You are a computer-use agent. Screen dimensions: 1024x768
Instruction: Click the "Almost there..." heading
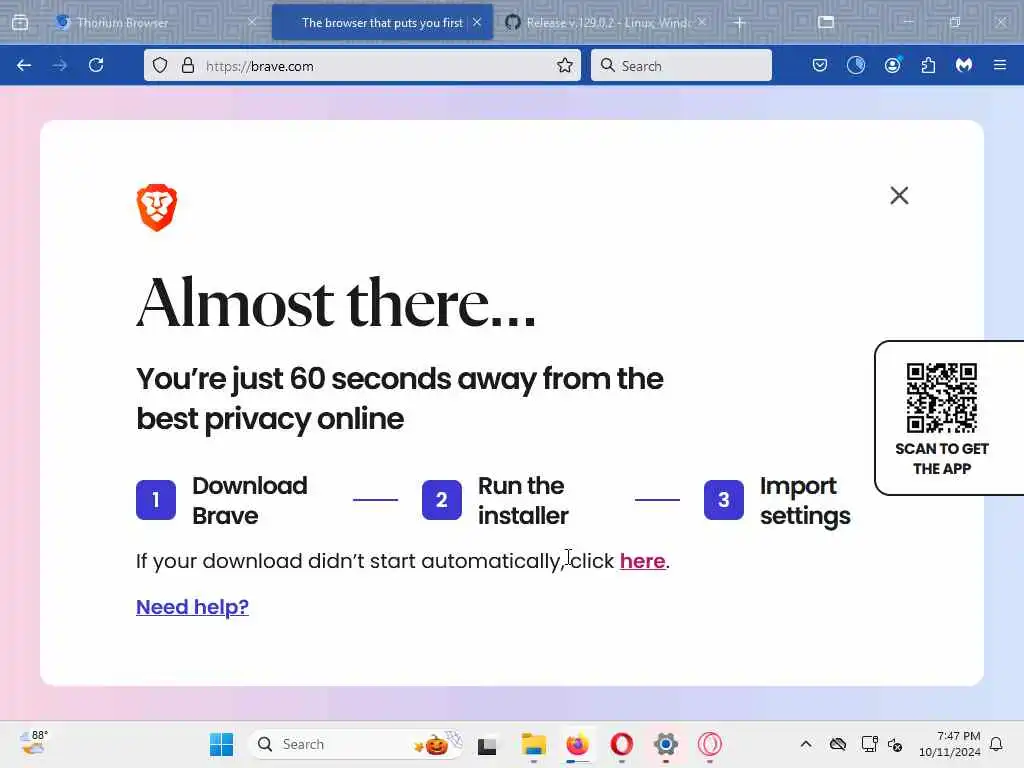click(336, 302)
